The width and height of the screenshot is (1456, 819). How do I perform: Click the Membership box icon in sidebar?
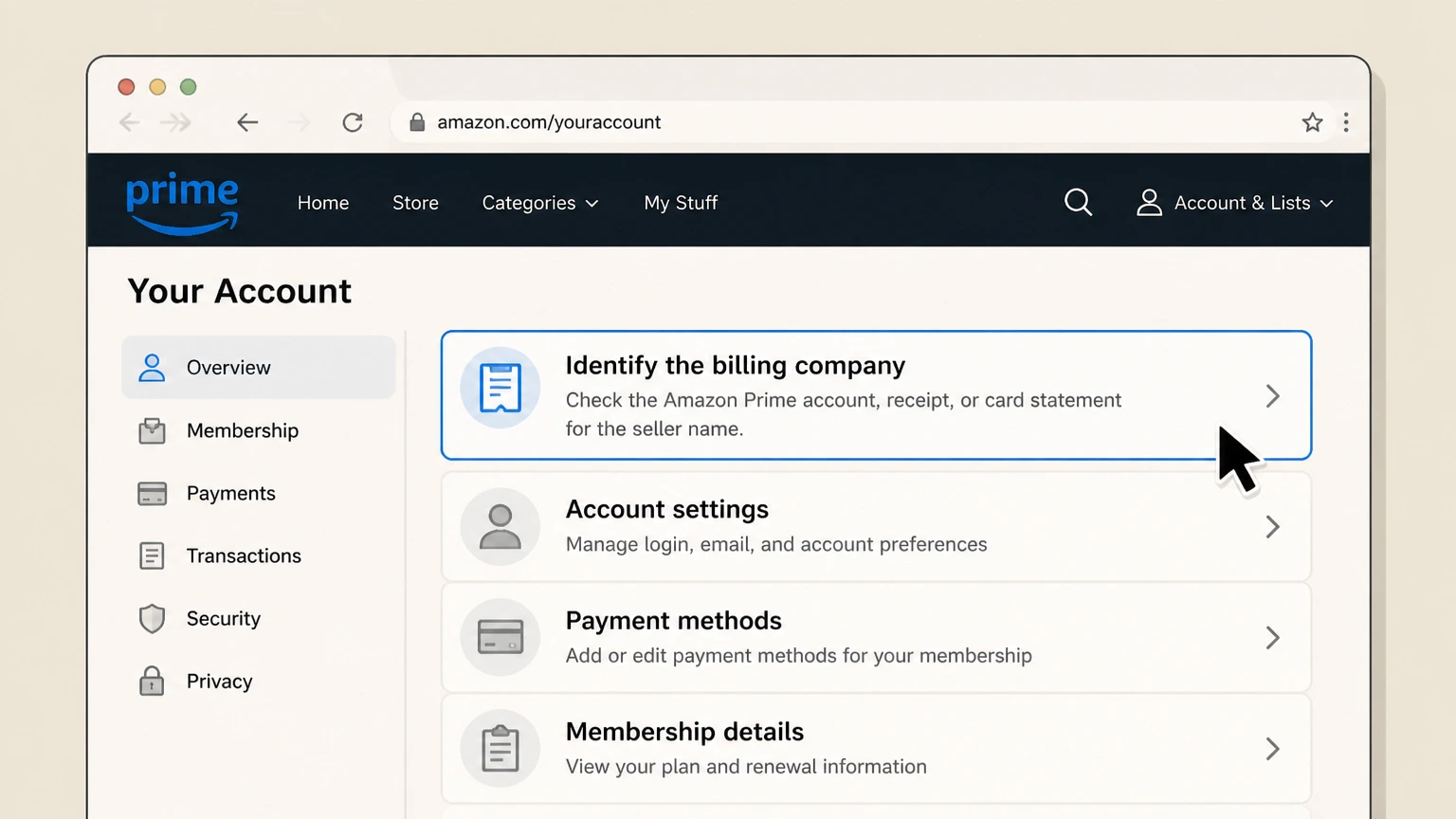152,430
